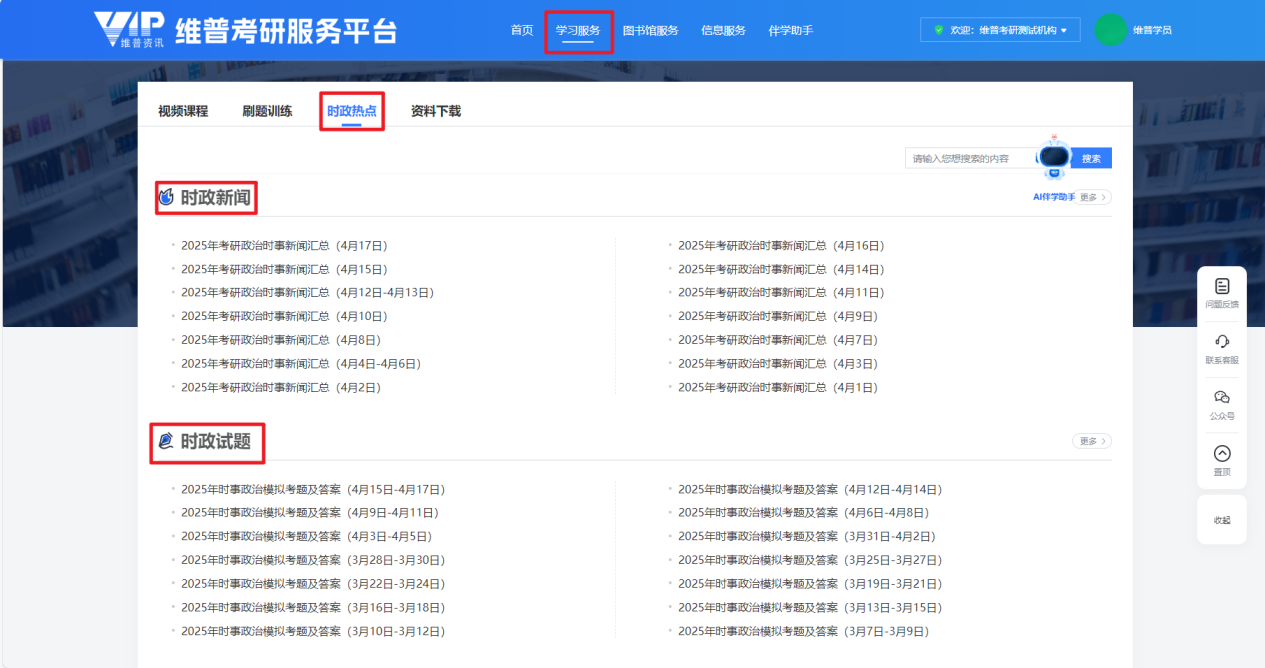Focus the 请输入您想搜索的内容 search field
Image resolution: width=1265 pixels, height=668 pixels.
point(970,158)
